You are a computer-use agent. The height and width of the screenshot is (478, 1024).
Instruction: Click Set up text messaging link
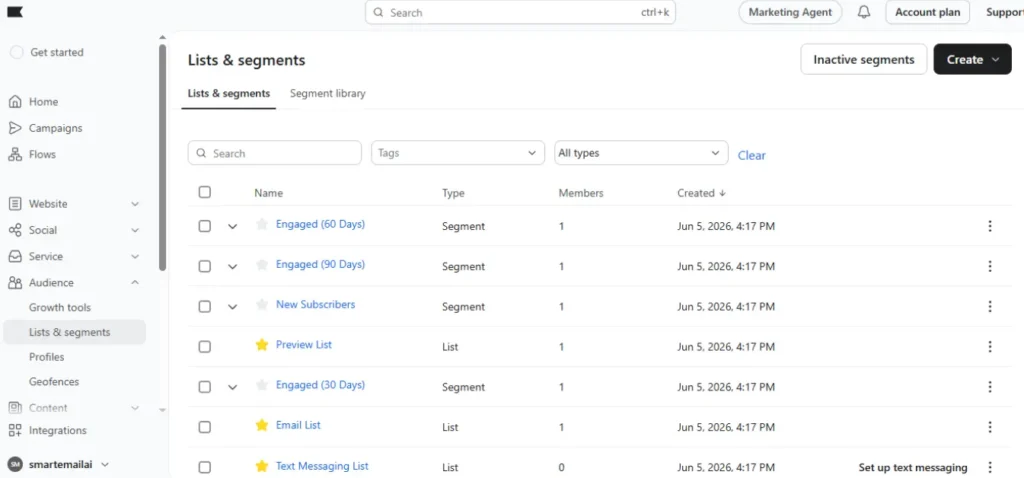tap(913, 468)
